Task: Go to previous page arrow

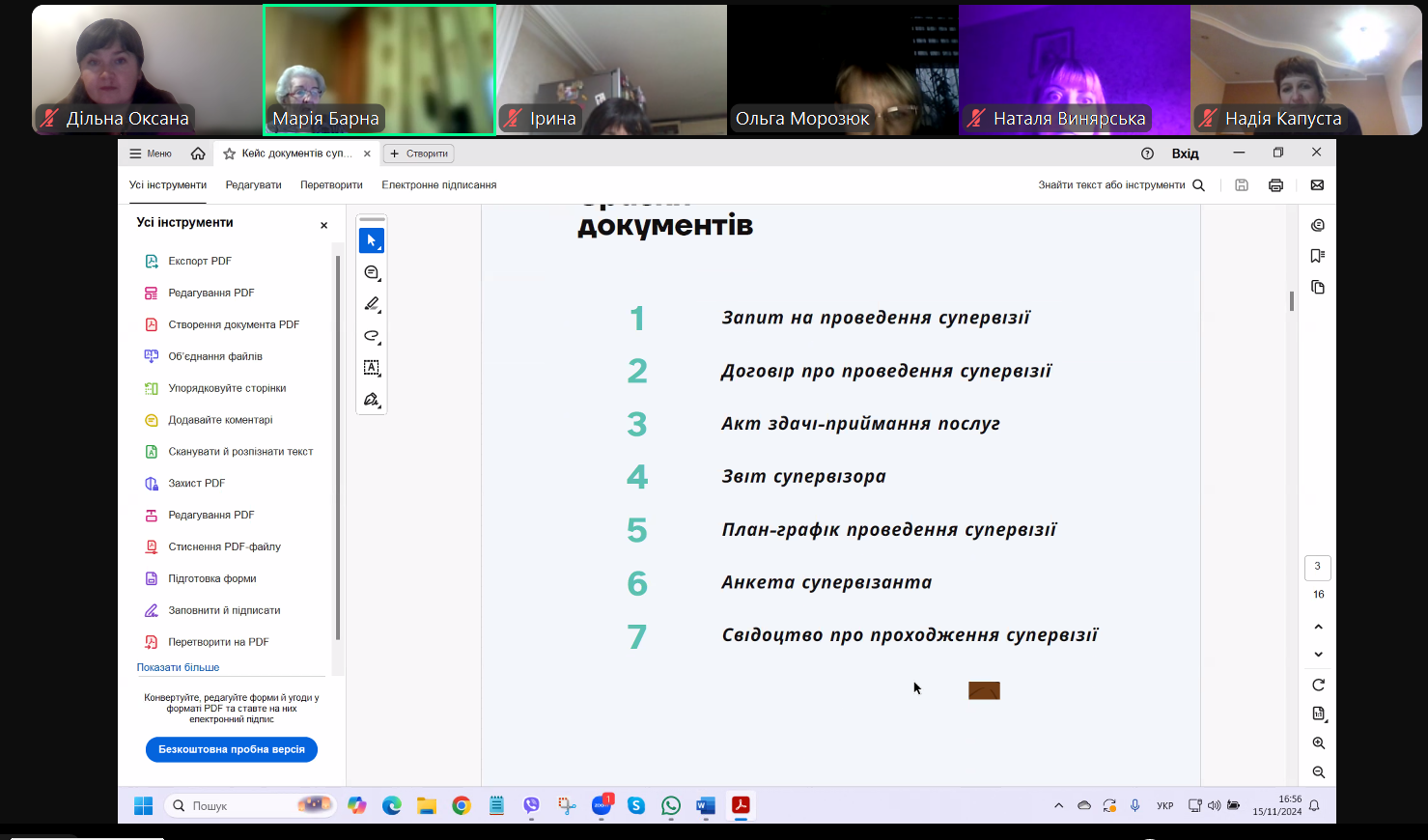Action: pyautogui.click(x=1318, y=627)
